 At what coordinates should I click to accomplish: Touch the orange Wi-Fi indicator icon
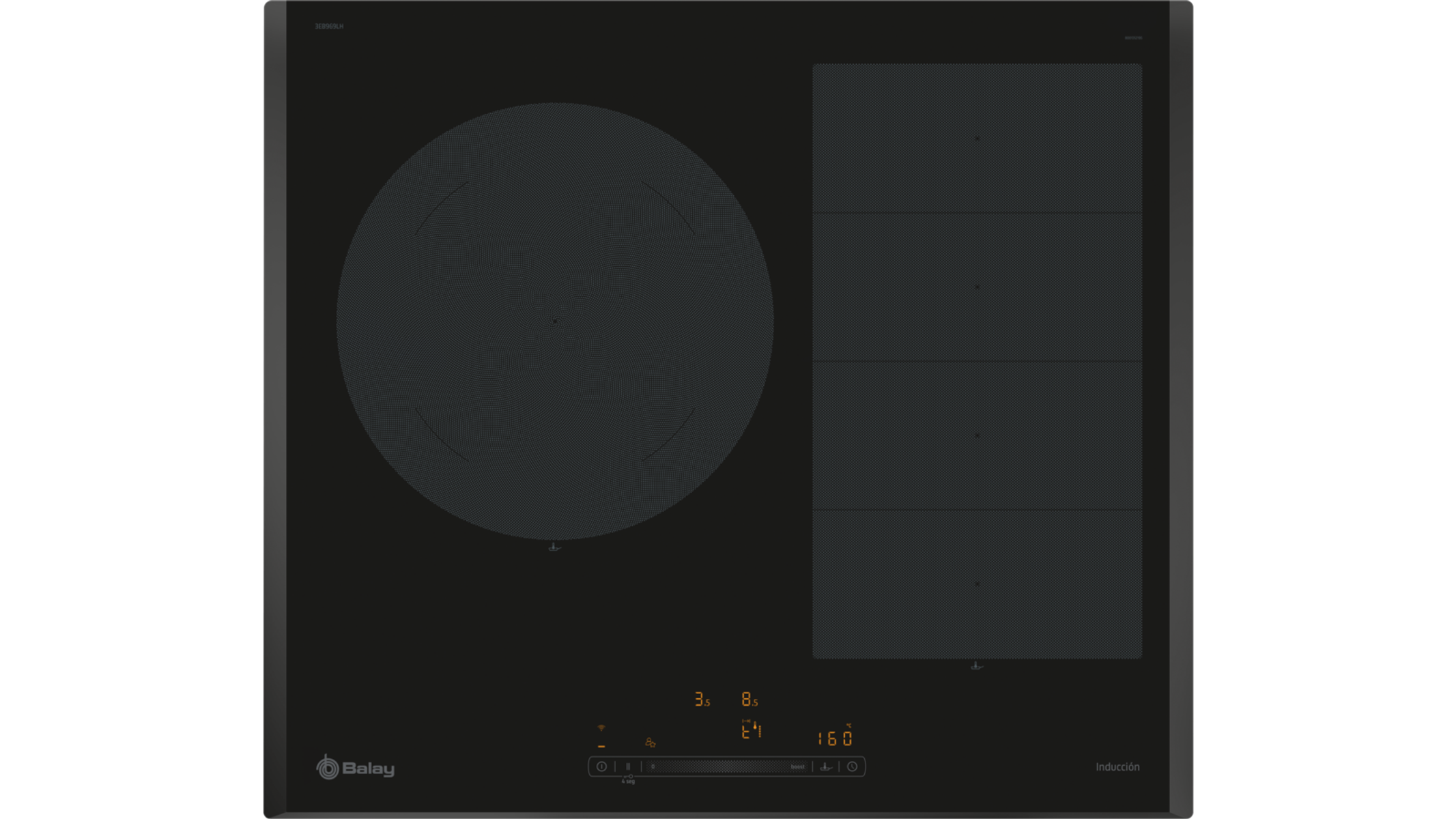point(601,728)
